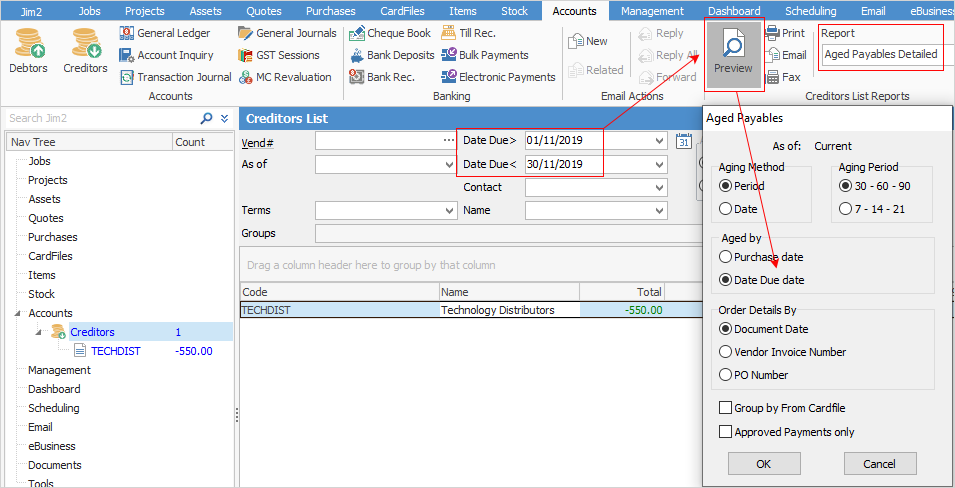The width and height of the screenshot is (955, 488).
Task: Select 7 - 14 - 21 aging period
Action: click(845, 209)
